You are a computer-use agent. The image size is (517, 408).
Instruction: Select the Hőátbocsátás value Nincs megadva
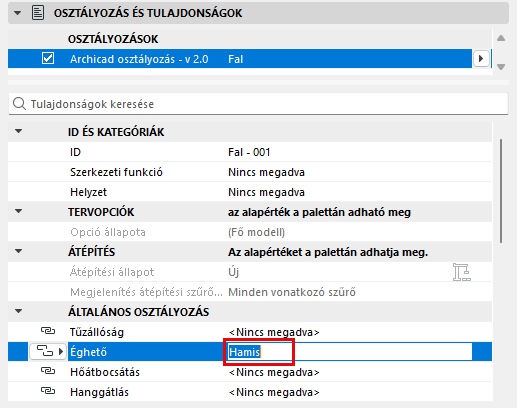274,372
